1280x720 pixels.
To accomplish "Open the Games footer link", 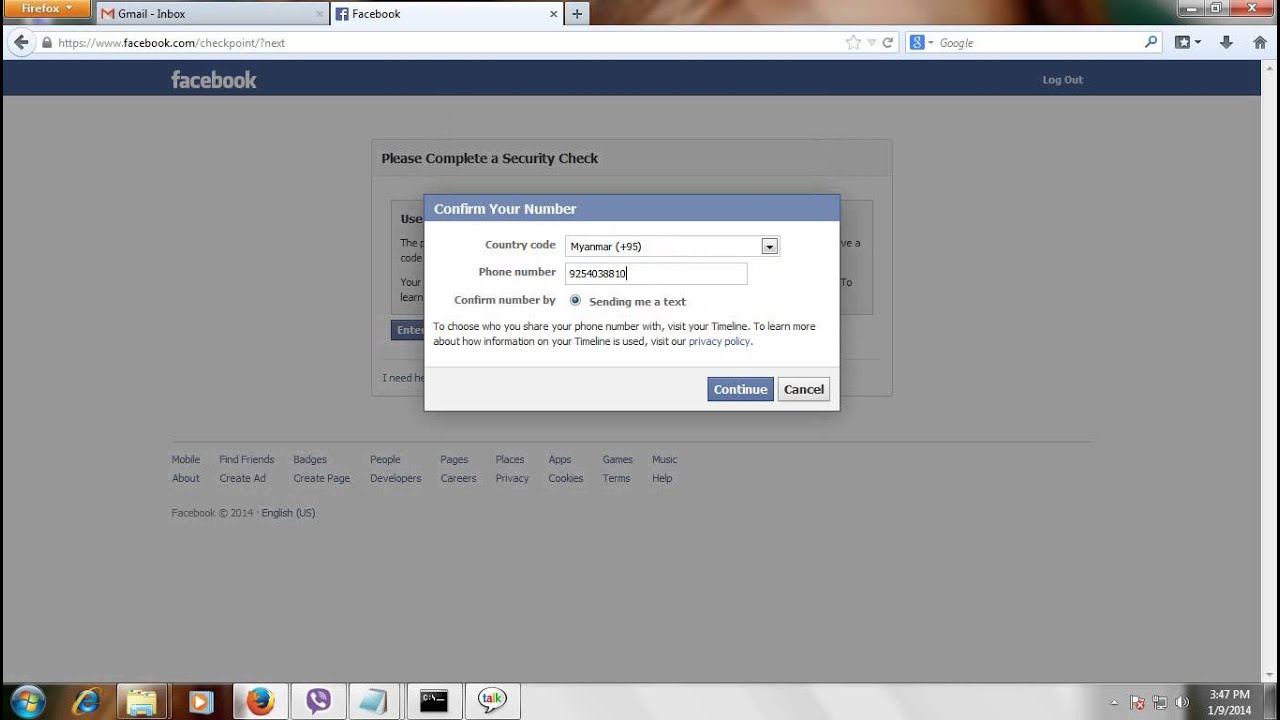I will click(x=618, y=460).
